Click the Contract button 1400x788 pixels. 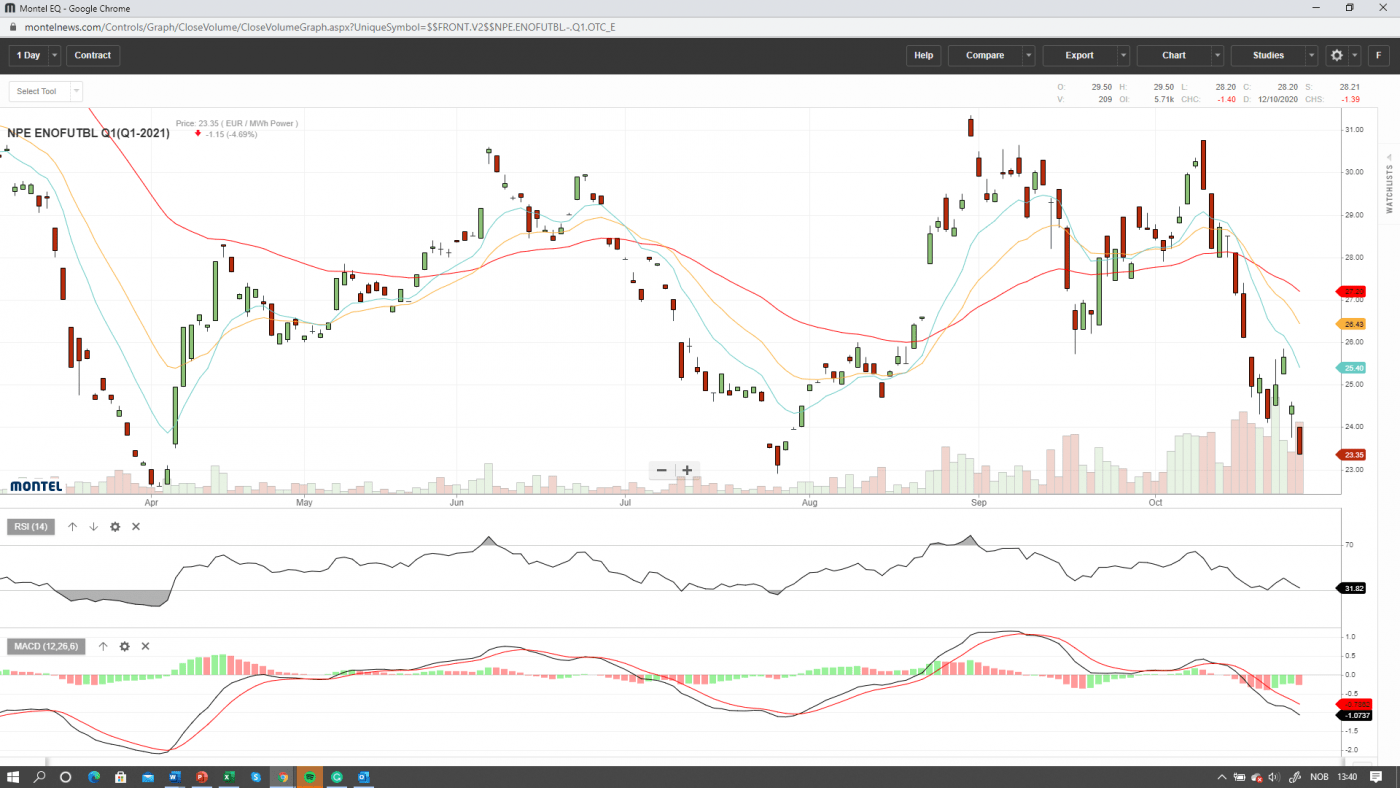pyautogui.click(x=93, y=55)
